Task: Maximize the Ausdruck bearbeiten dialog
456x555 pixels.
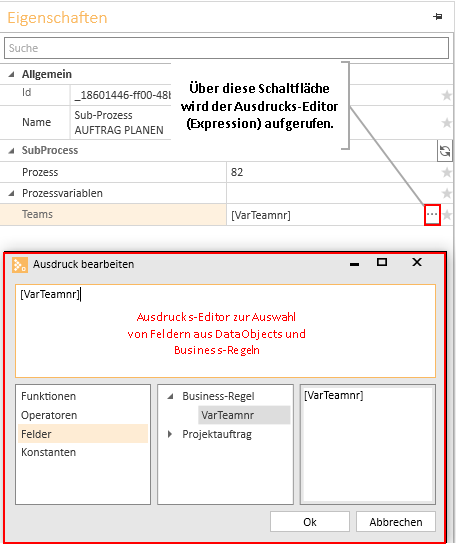Action: click(382, 262)
